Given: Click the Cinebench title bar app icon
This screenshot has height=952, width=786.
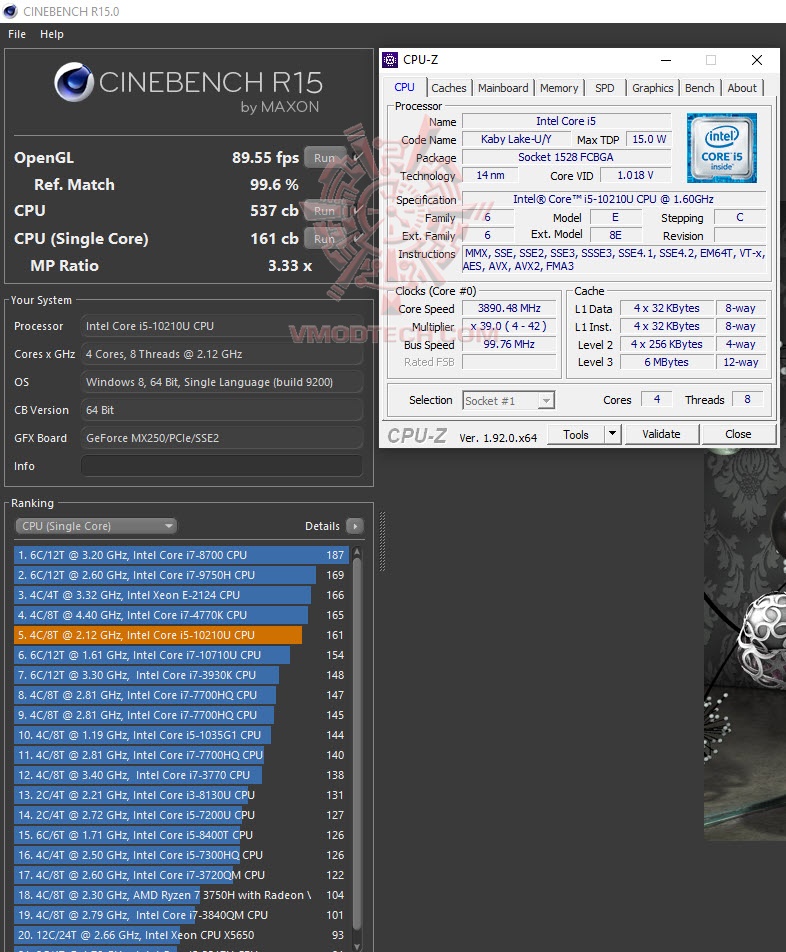Looking at the screenshot, I should 10,11.
